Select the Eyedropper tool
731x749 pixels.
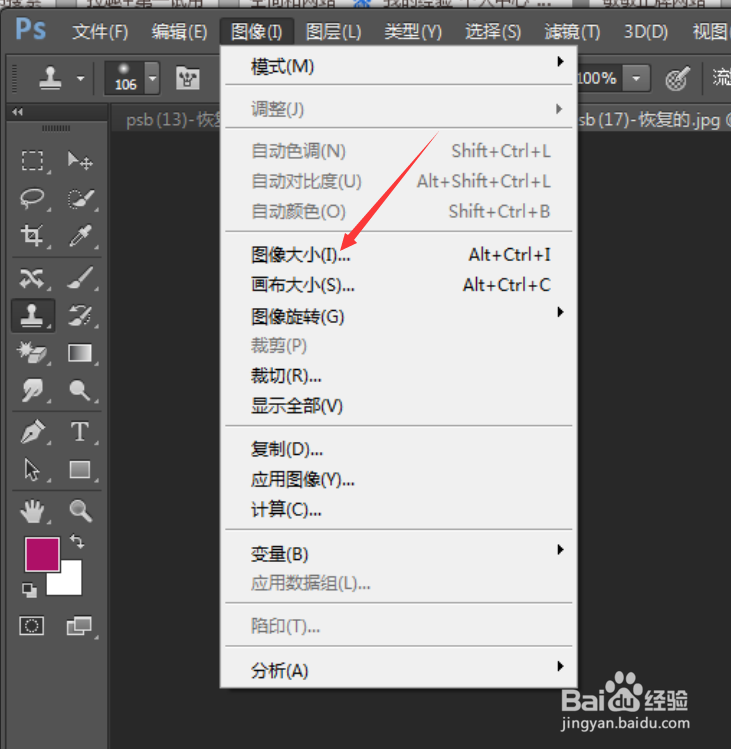coord(80,235)
